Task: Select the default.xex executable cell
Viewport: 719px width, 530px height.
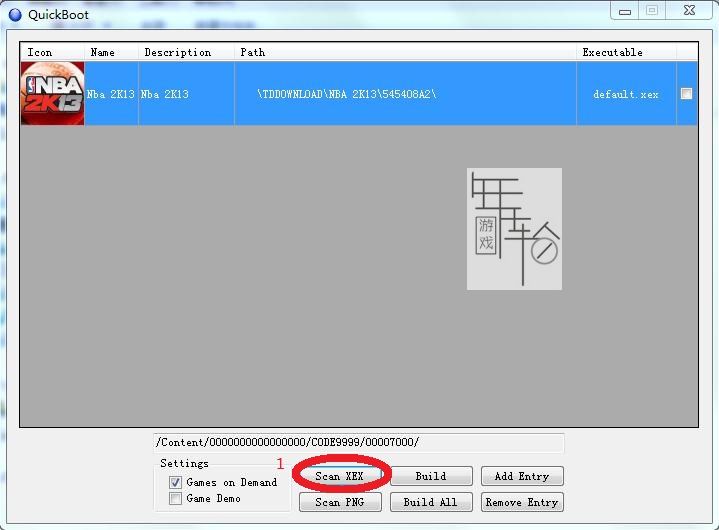Action: (626, 94)
